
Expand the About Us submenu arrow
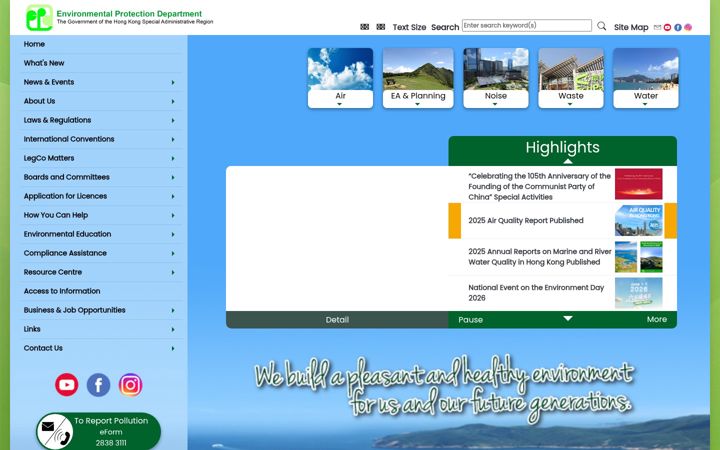pos(173,101)
